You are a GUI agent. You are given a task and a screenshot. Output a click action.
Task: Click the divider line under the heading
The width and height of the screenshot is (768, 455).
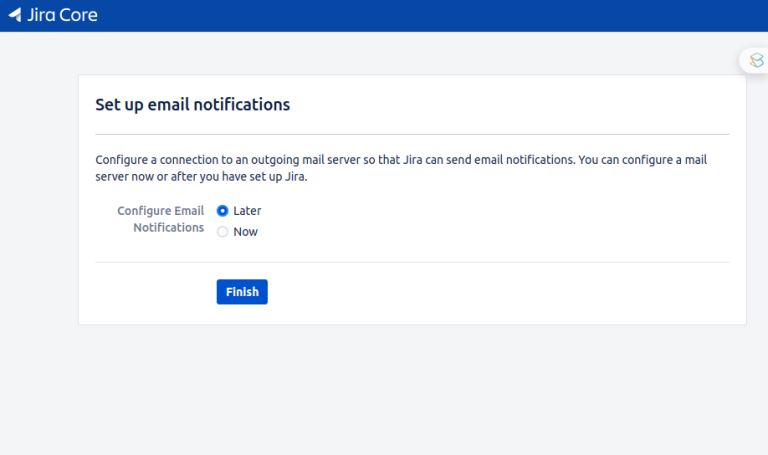point(412,134)
